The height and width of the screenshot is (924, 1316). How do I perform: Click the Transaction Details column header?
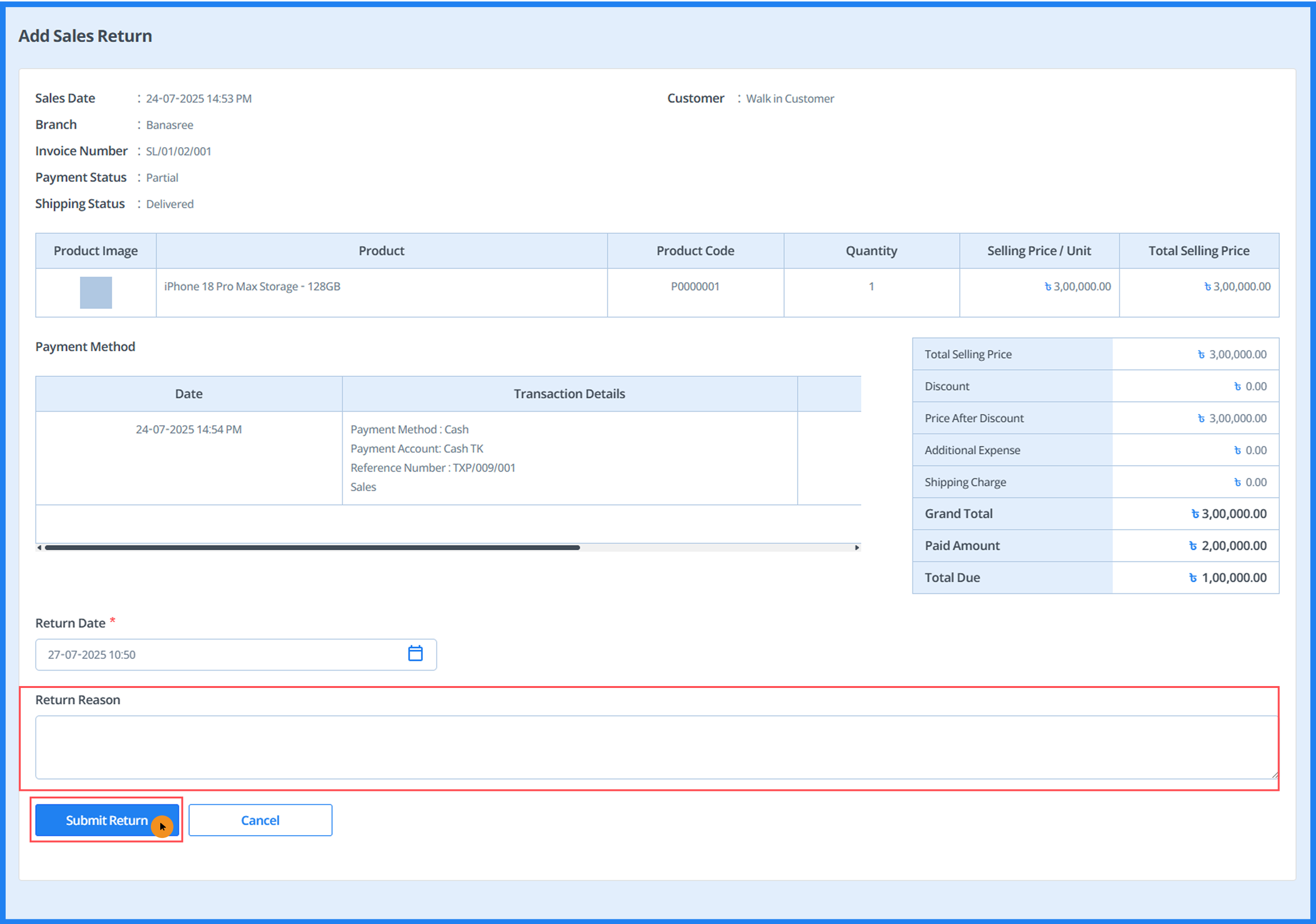pyautogui.click(x=569, y=394)
